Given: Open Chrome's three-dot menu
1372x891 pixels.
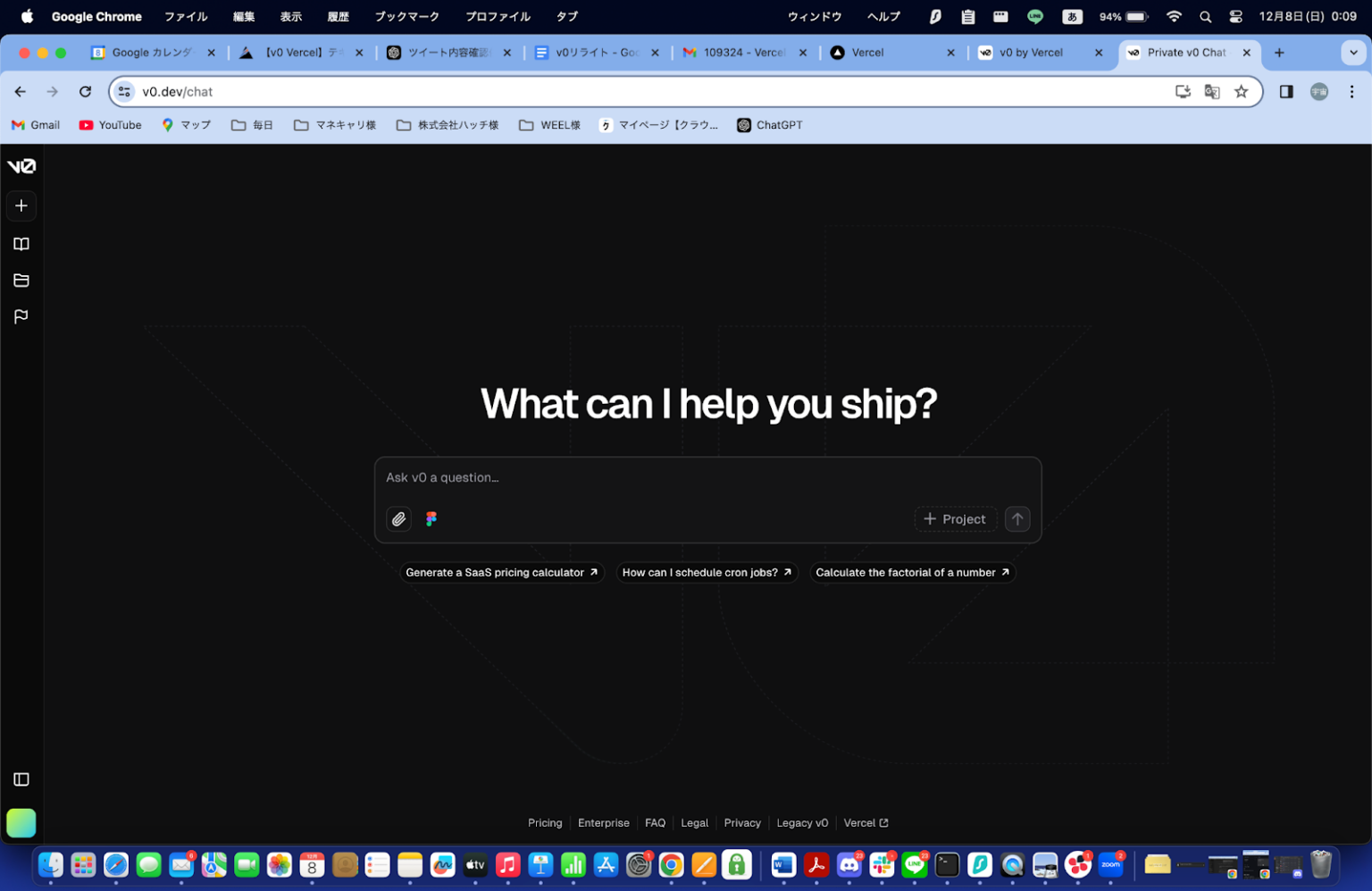Looking at the screenshot, I should 1351,91.
